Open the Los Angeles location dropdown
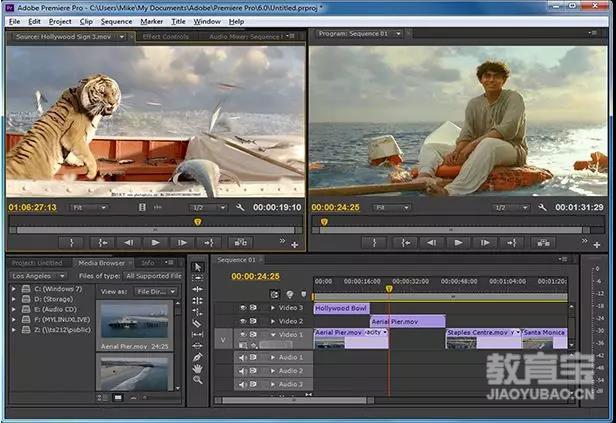The width and height of the screenshot is (616, 423). click(x=38, y=276)
